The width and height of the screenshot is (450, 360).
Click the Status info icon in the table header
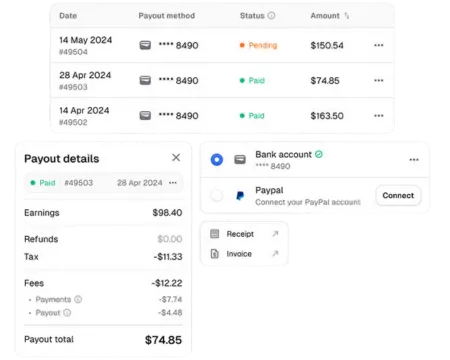pyautogui.click(x=272, y=15)
